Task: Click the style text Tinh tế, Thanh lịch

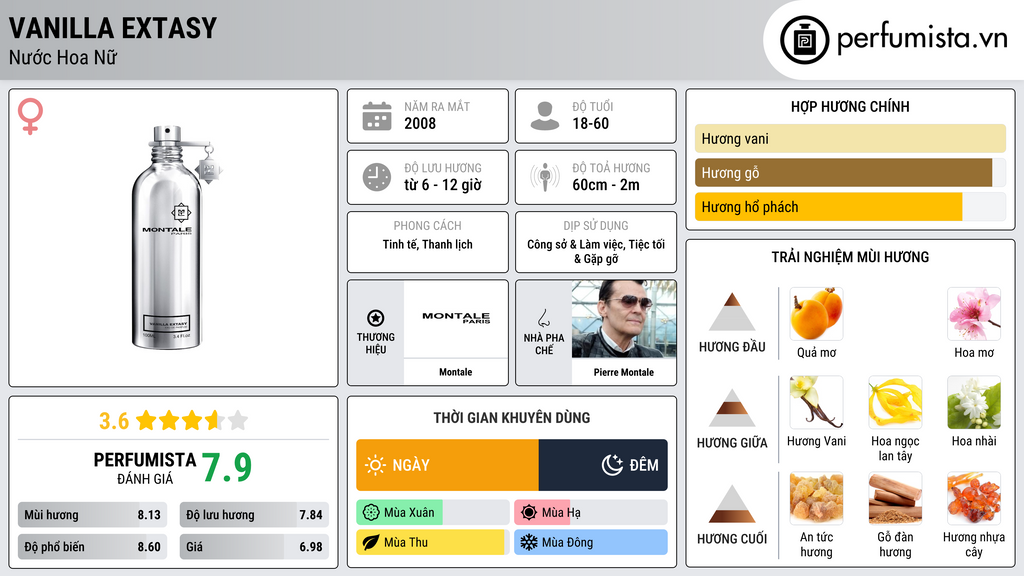Action: click(428, 244)
